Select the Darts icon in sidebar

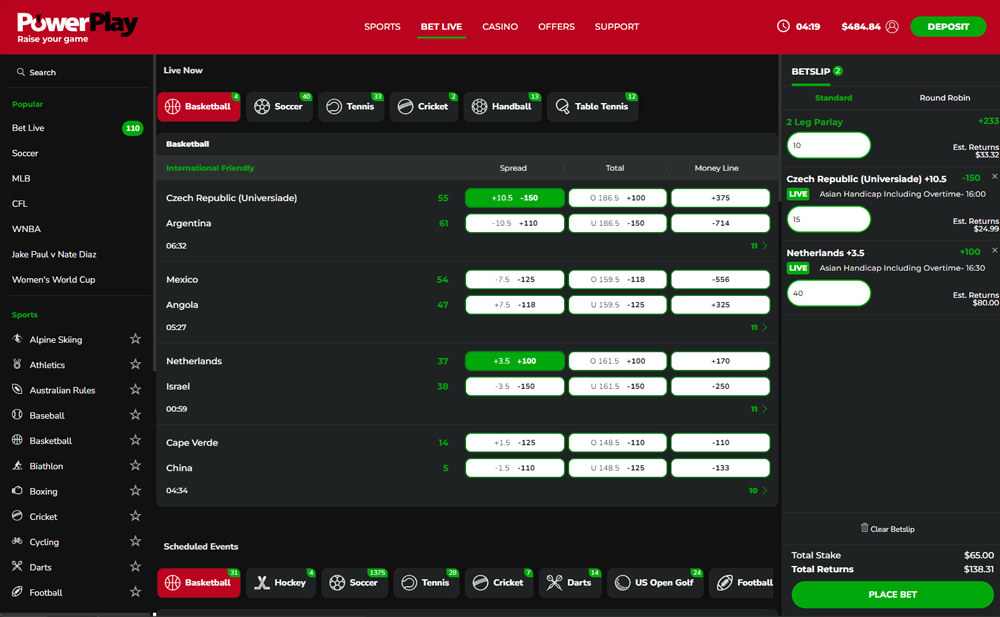point(17,566)
